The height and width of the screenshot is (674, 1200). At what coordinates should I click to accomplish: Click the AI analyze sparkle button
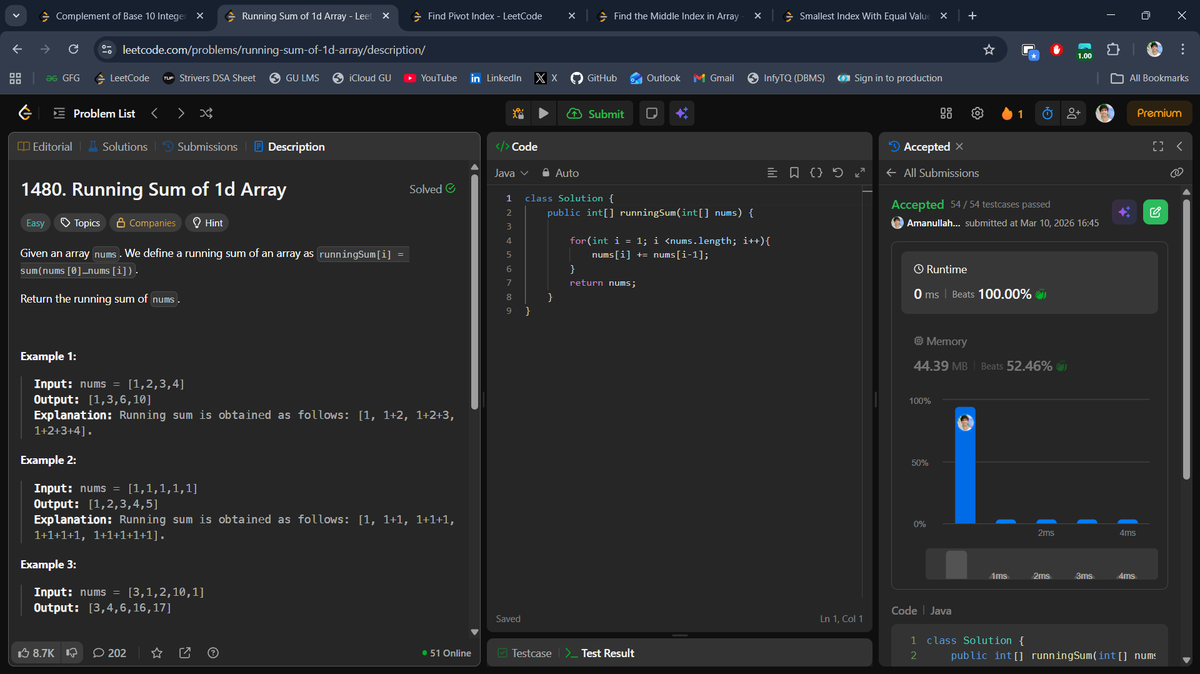[x=1124, y=212]
